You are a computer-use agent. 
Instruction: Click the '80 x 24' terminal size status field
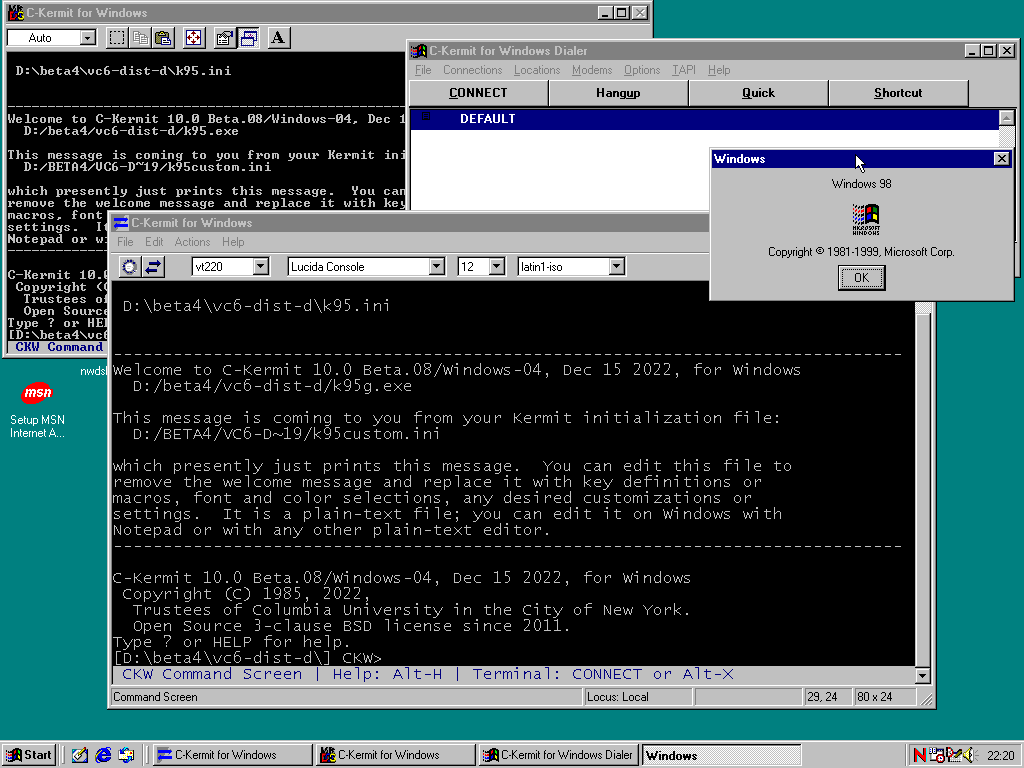[885, 697]
